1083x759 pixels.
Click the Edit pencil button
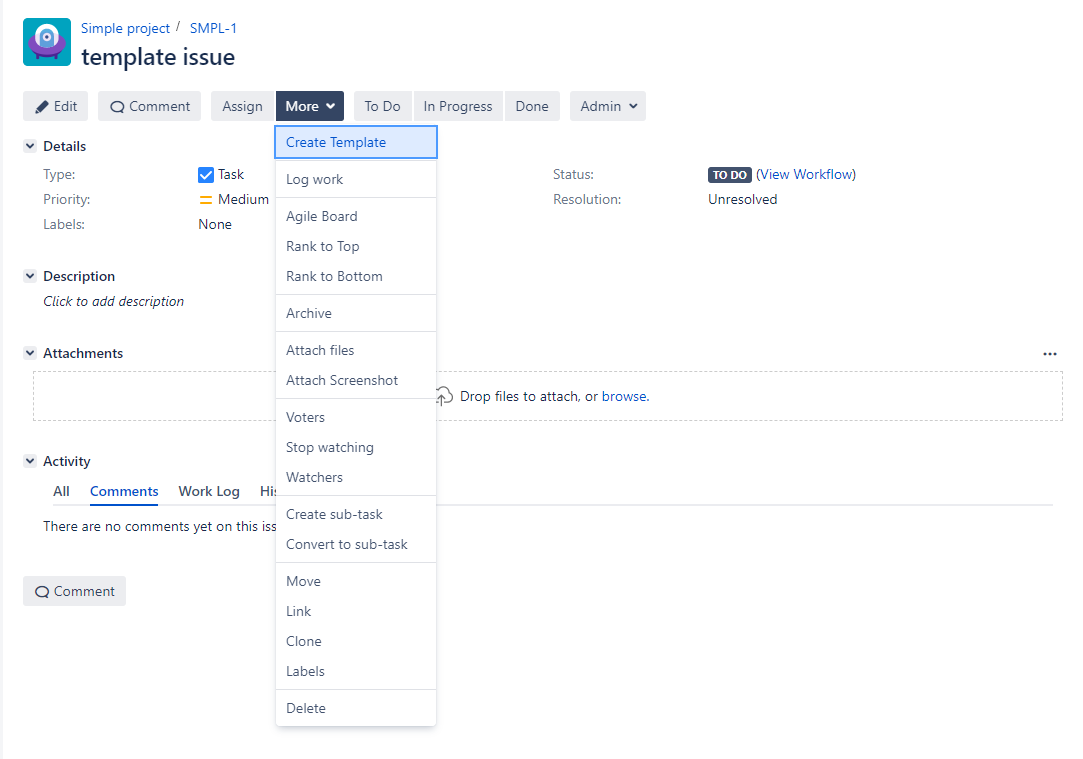tap(56, 107)
